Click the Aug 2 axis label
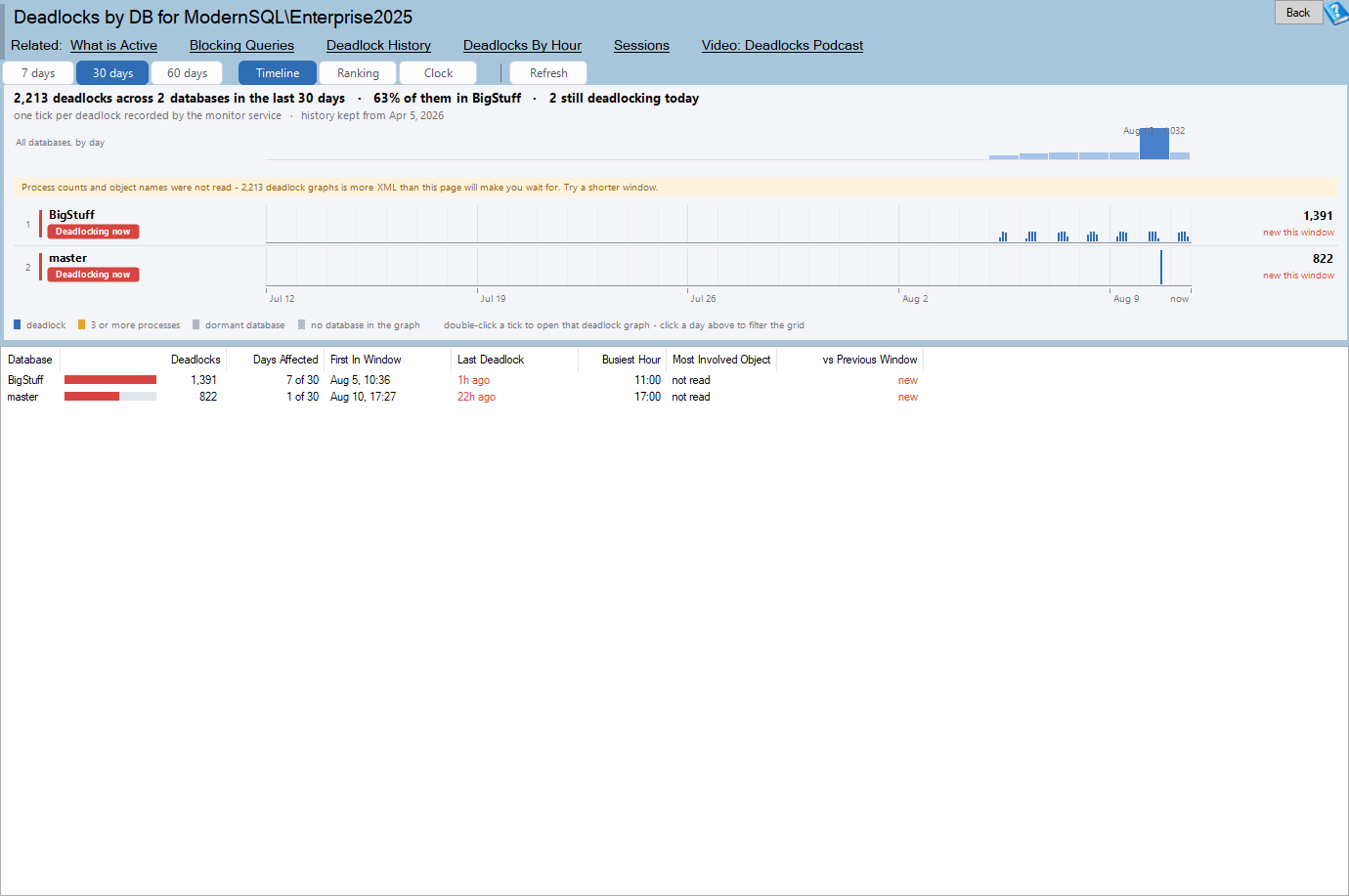 [915, 299]
